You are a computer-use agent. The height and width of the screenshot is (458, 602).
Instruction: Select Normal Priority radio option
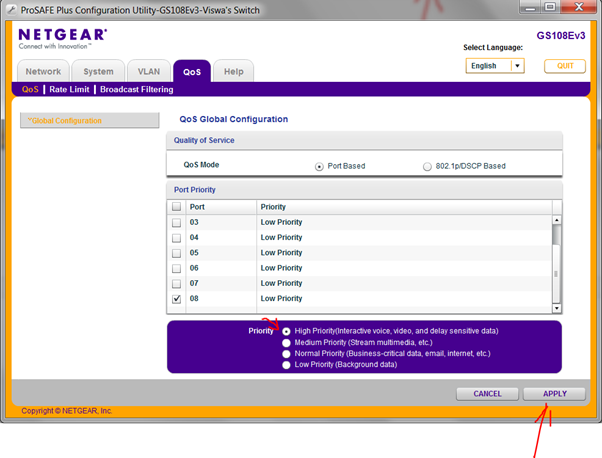click(286, 354)
